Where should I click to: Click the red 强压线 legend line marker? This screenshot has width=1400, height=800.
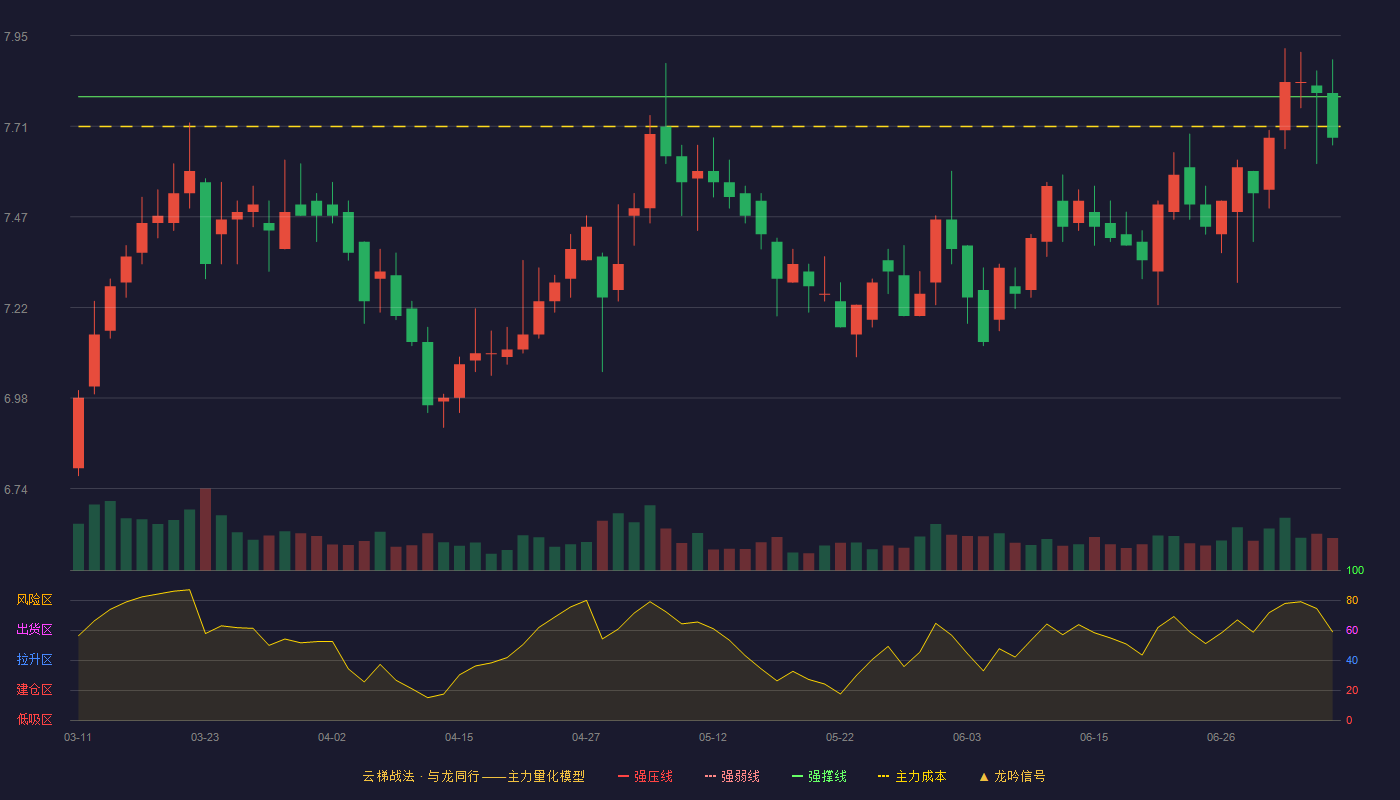click(x=624, y=776)
